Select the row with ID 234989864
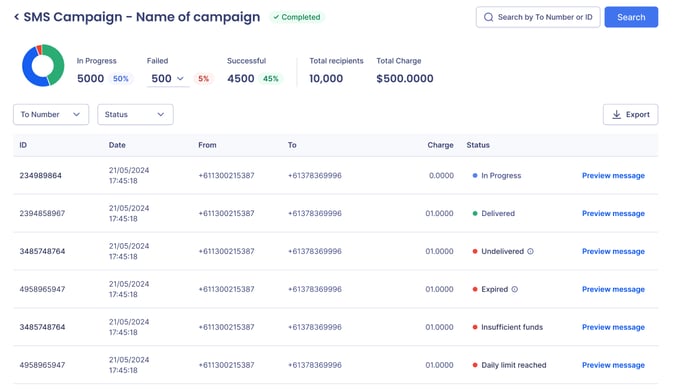688x390 pixels. [336, 175]
